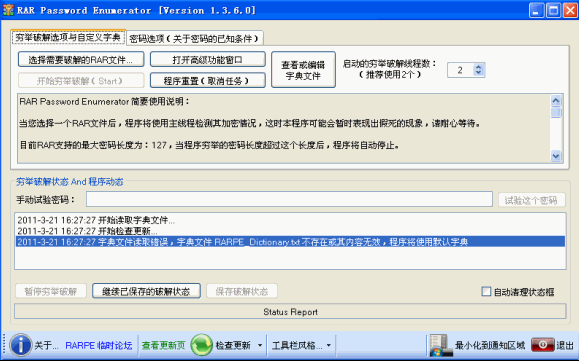This screenshot has height=361, width=579.
Task: Click the RAR Password Enumerator 简要使用说明 line
Action: point(104,101)
